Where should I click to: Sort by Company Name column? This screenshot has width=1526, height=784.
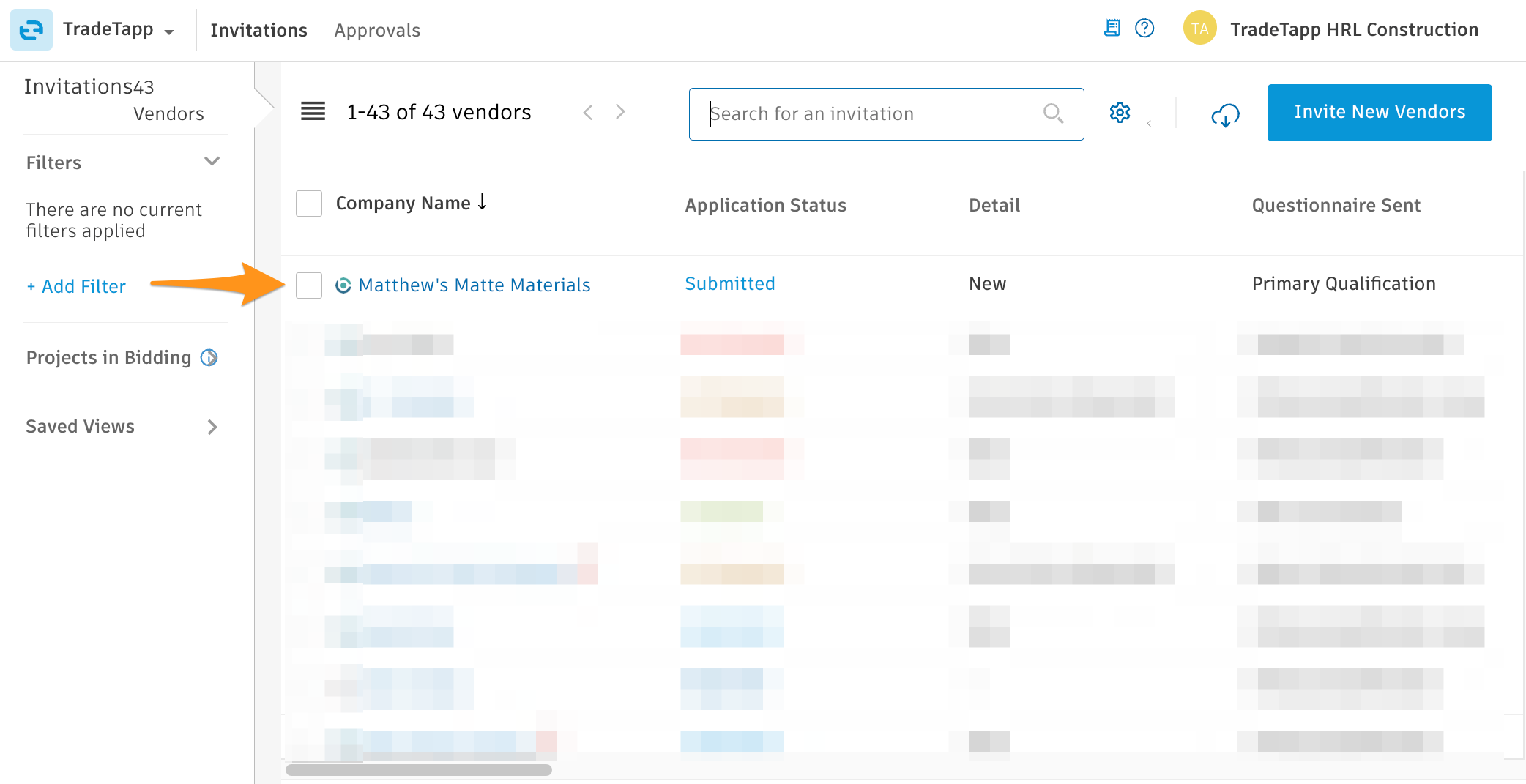(x=411, y=203)
